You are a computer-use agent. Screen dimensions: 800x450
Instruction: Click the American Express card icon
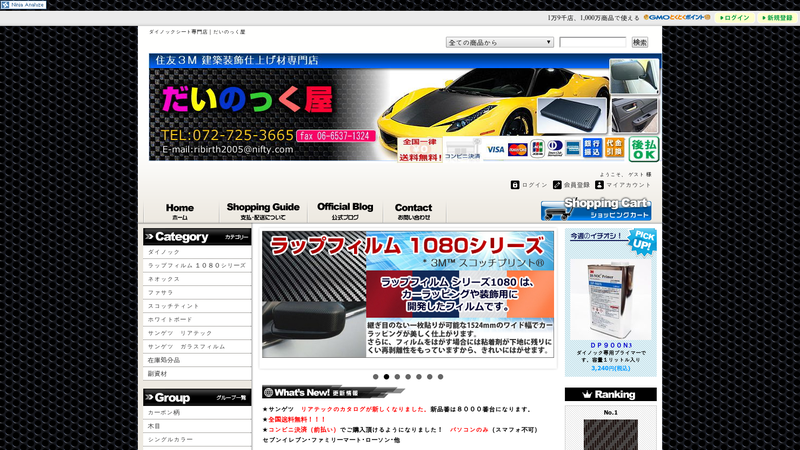[572, 148]
